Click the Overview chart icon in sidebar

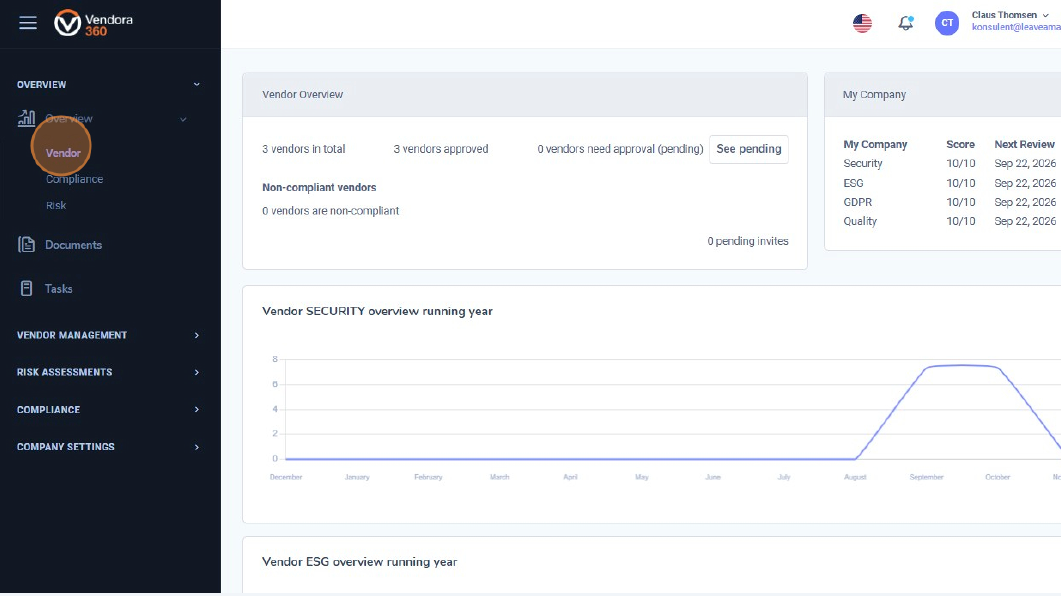coord(27,119)
